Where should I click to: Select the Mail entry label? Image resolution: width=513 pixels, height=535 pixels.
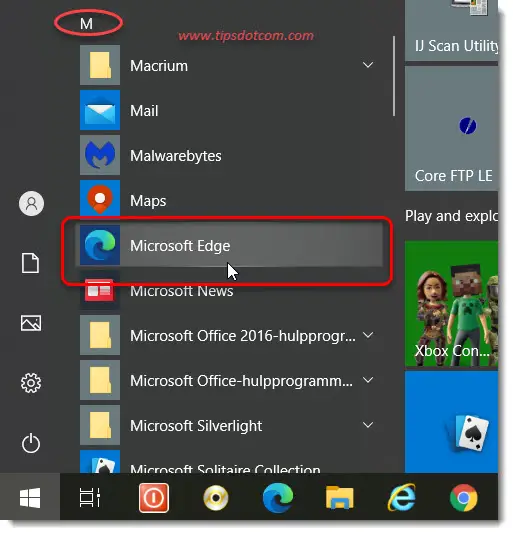[x=144, y=111]
